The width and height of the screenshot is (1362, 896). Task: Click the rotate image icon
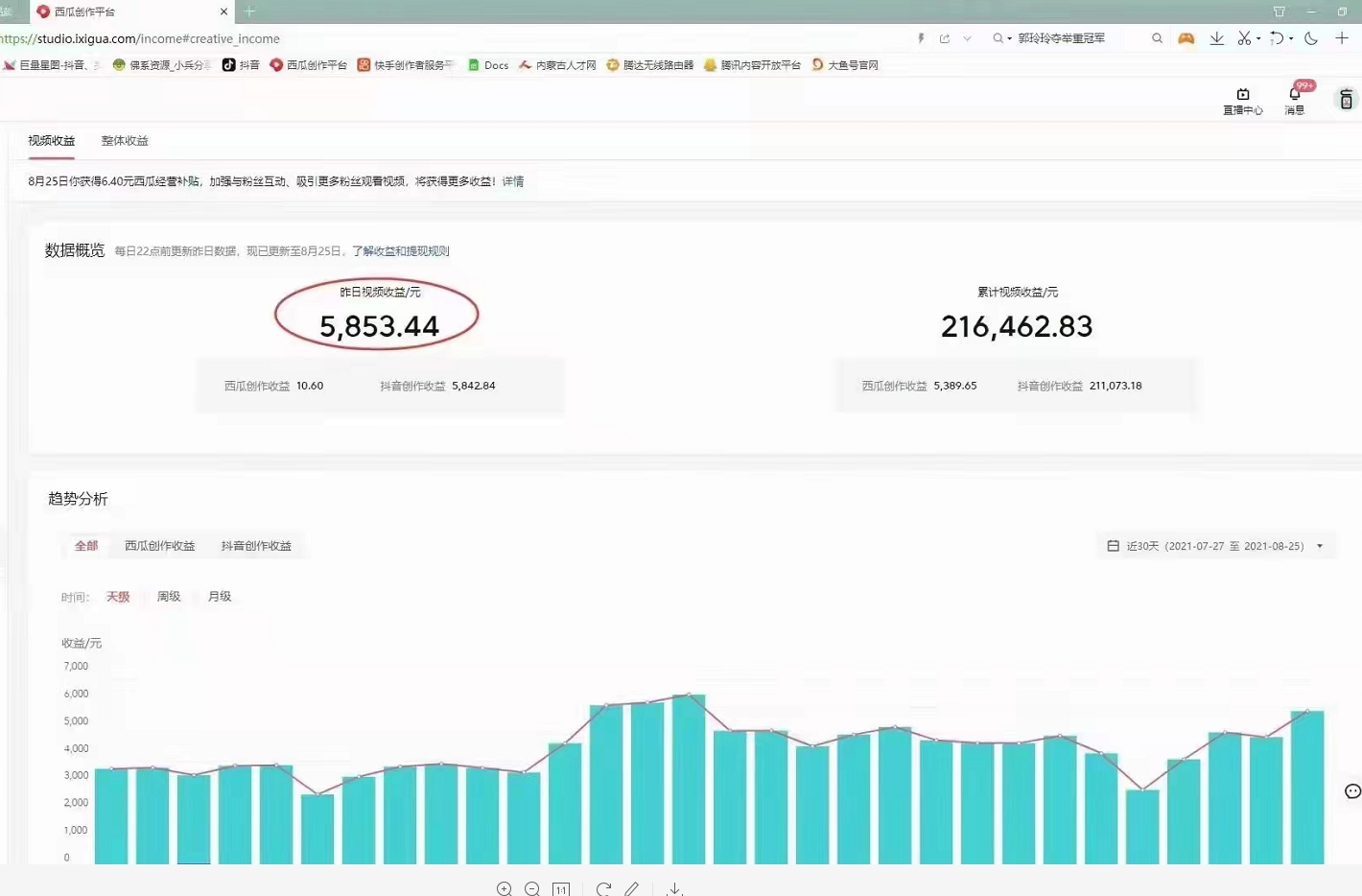(x=603, y=889)
